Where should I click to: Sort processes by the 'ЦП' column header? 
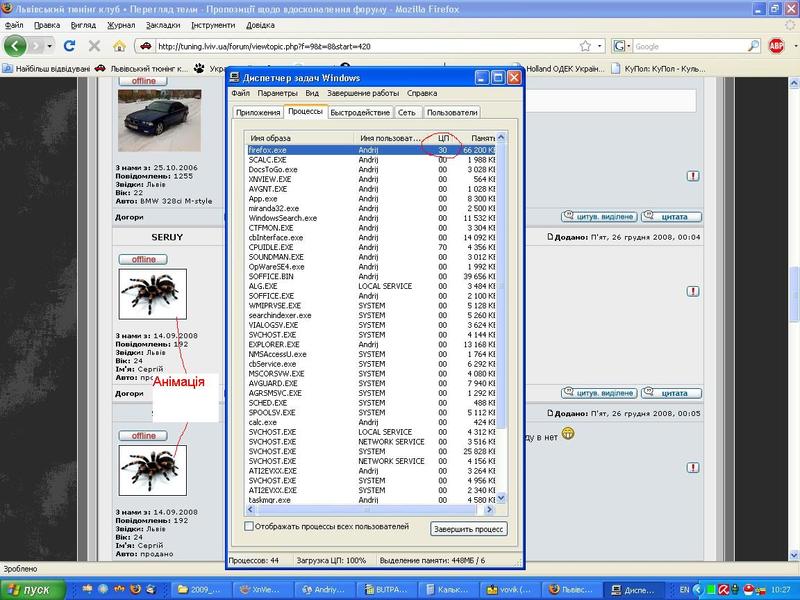point(443,138)
